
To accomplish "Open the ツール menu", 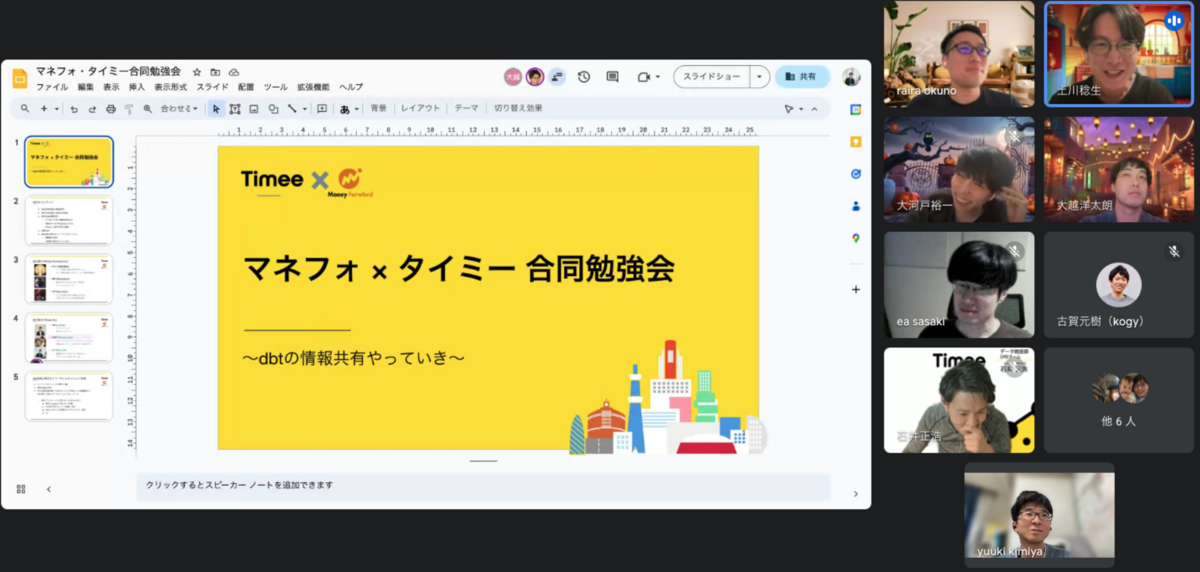I will click(x=275, y=87).
